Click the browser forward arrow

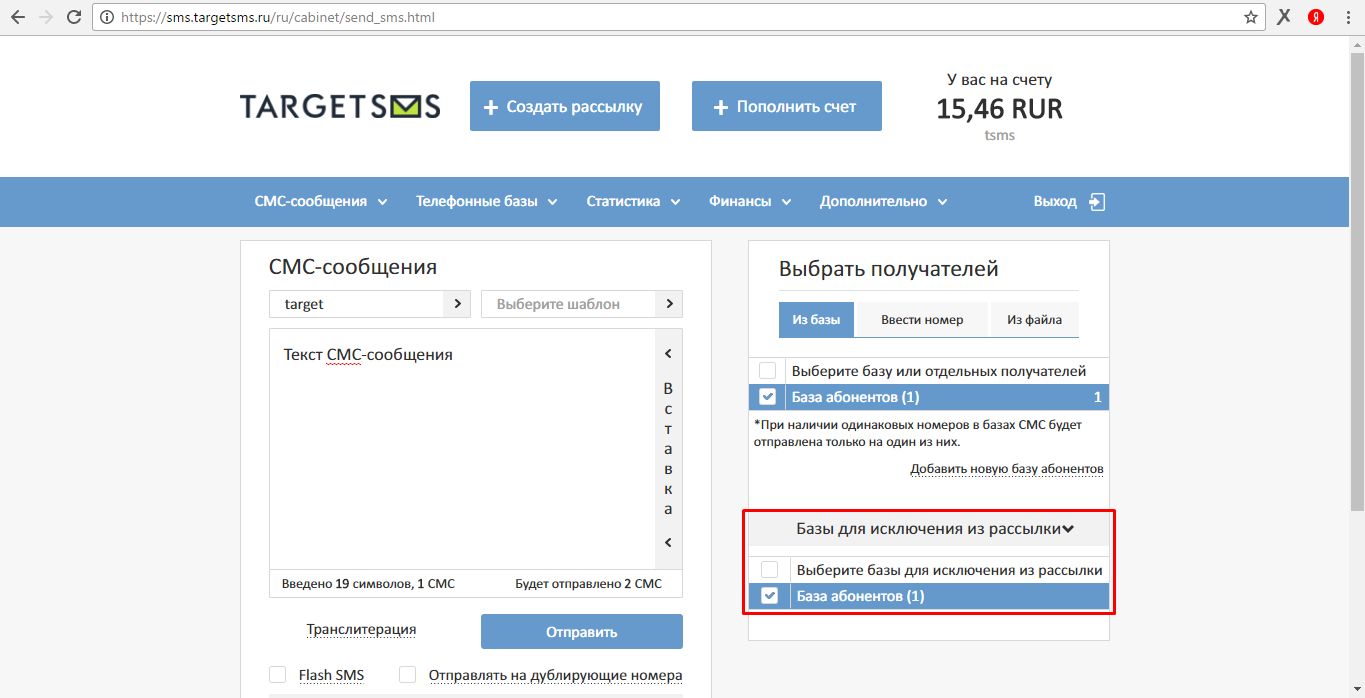click(45, 17)
